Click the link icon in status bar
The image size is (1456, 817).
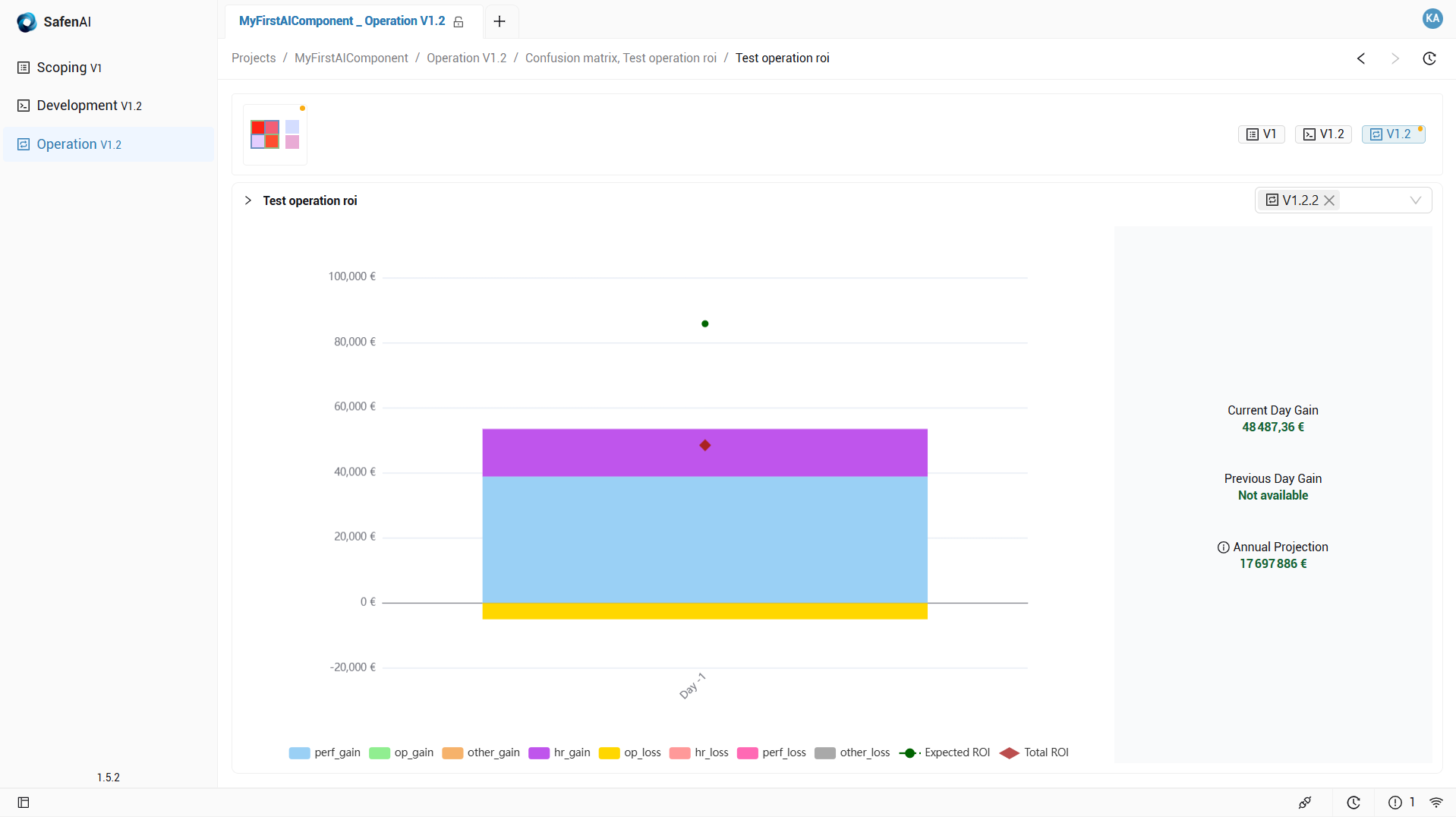(1305, 803)
